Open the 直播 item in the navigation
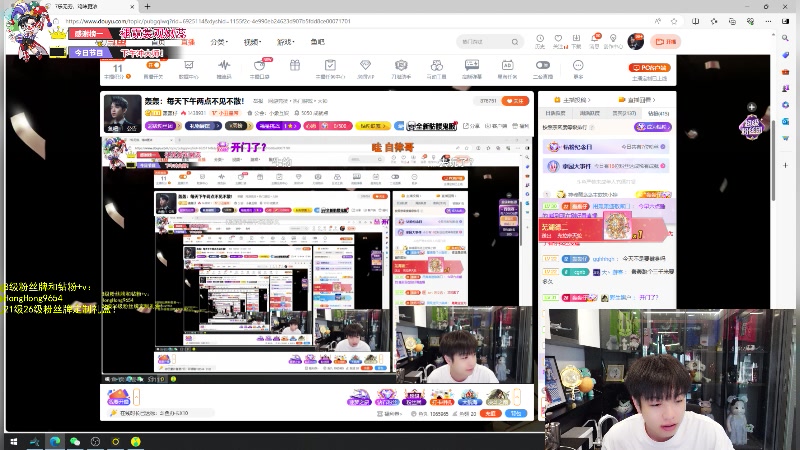The width and height of the screenshot is (800, 450). click(x=188, y=42)
